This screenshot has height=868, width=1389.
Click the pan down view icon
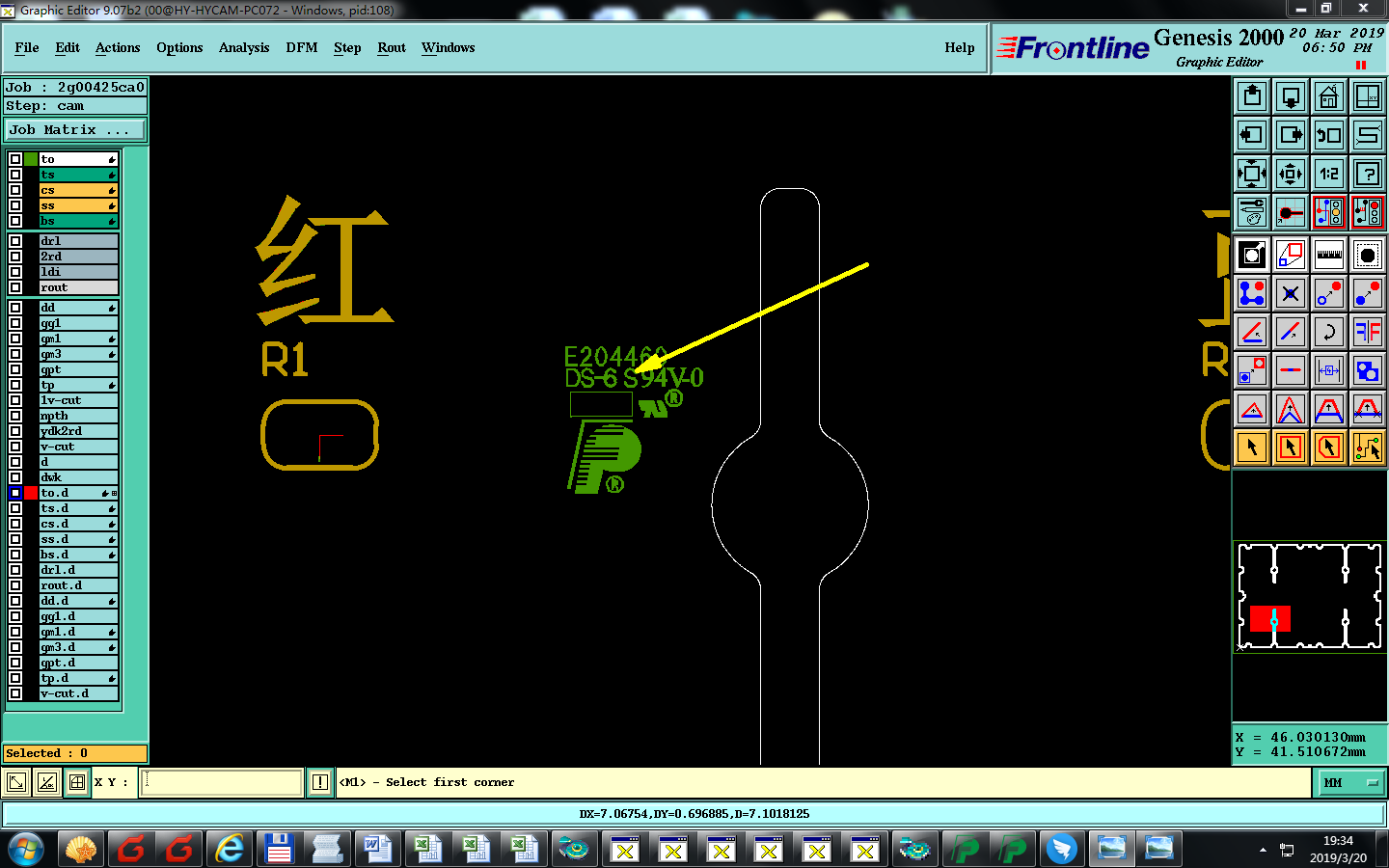(x=1291, y=96)
